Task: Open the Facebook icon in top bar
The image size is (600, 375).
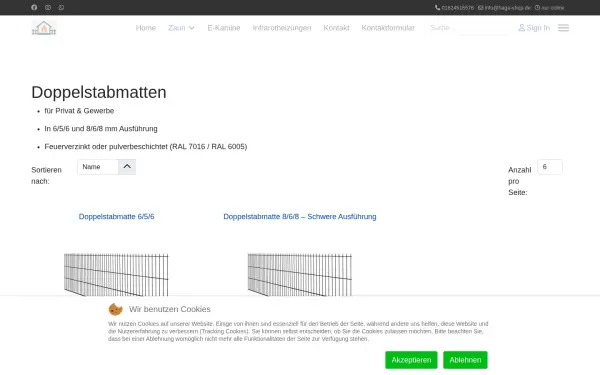Action: coord(34,7)
